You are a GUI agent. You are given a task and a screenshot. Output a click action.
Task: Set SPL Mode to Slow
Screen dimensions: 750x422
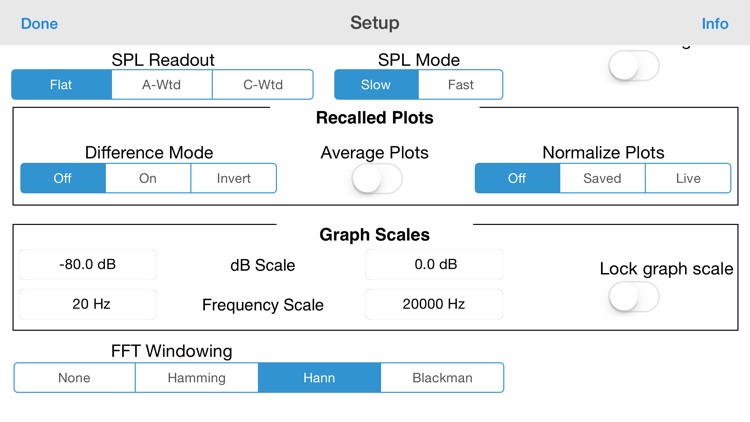pyautogui.click(x=376, y=85)
